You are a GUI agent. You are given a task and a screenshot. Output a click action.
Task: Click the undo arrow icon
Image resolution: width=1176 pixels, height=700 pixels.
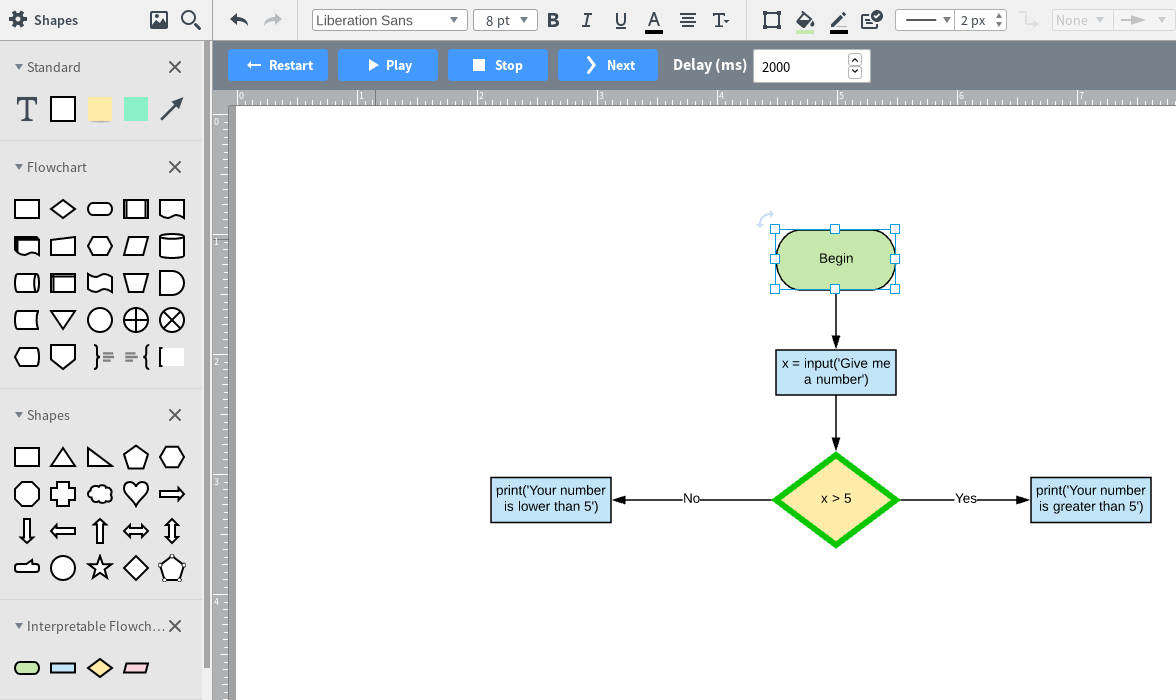click(x=238, y=20)
